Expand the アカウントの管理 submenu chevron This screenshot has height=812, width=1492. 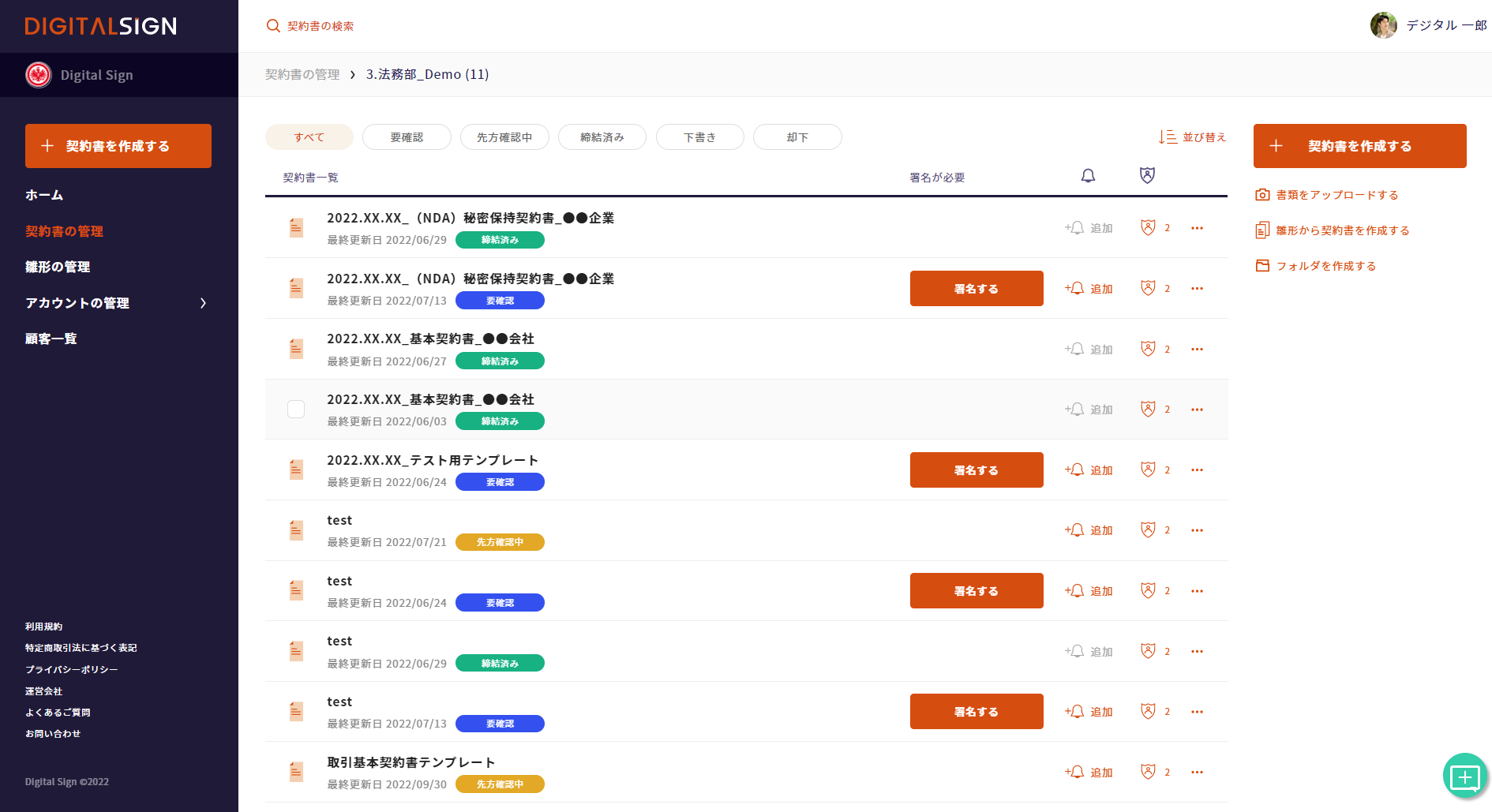(204, 303)
